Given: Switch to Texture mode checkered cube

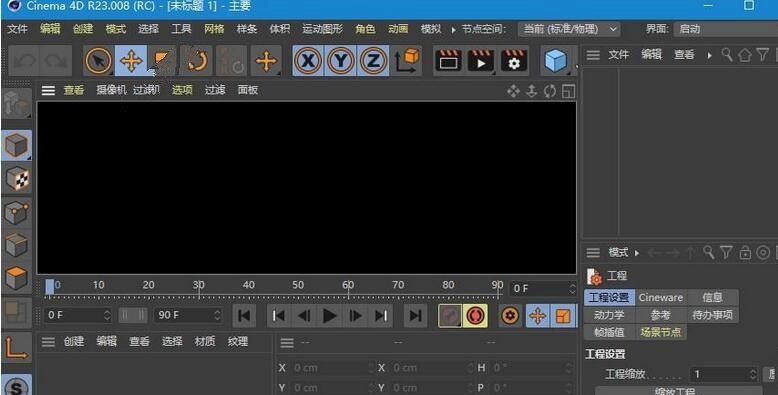Looking at the screenshot, I should tap(16, 179).
